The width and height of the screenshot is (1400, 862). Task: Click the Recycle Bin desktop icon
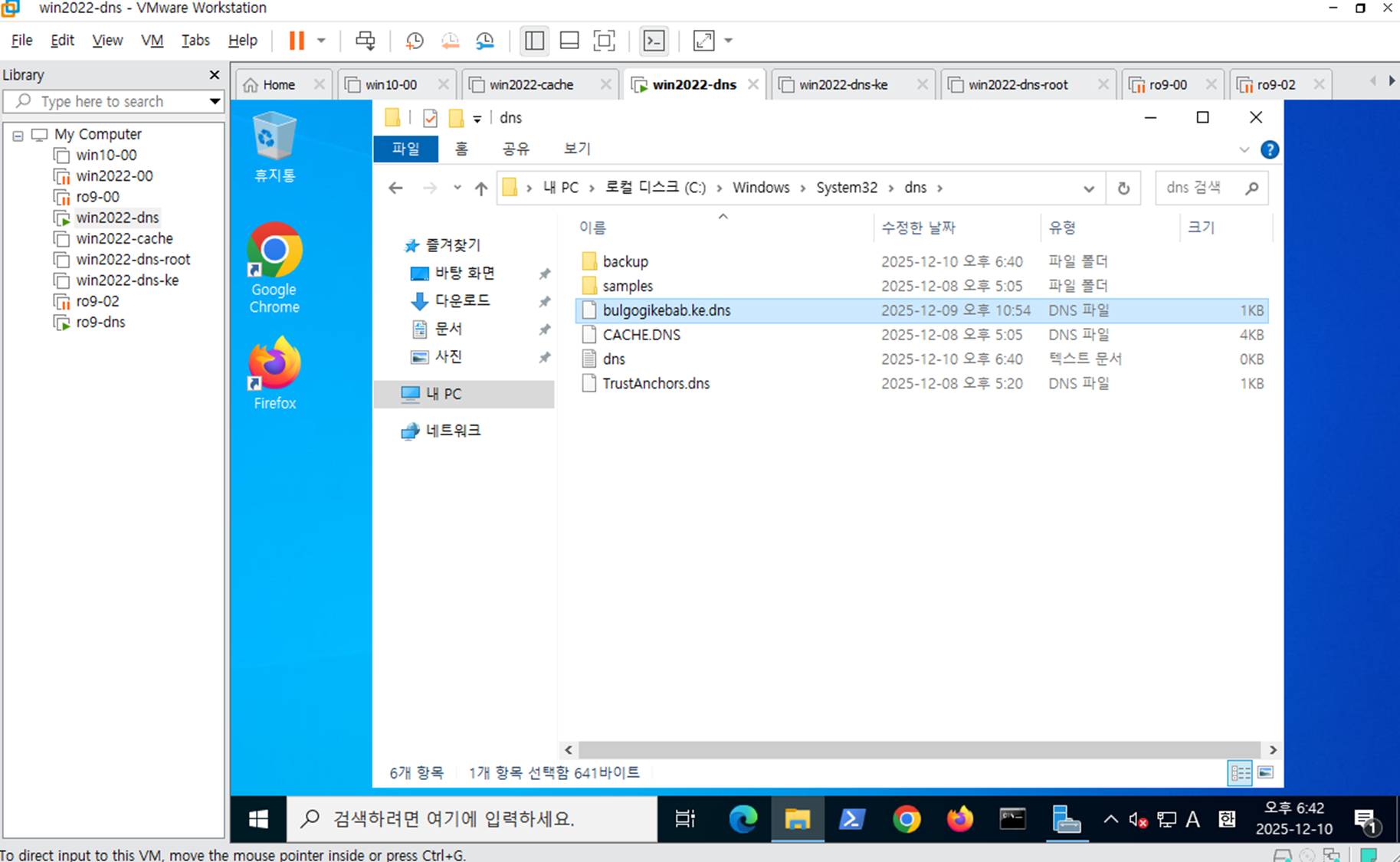[274, 146]
